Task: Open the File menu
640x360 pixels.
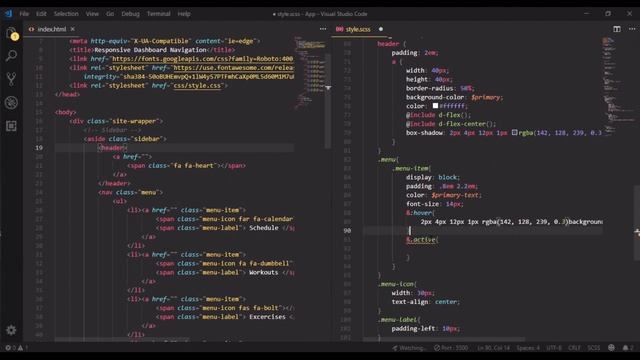Action: [24, 13]
